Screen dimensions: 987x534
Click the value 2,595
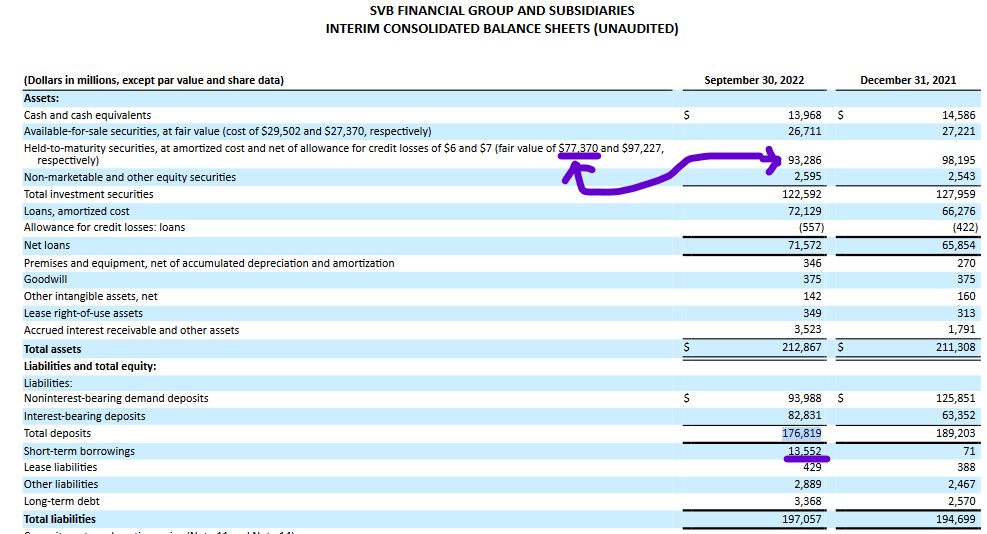tap(808, 176)
